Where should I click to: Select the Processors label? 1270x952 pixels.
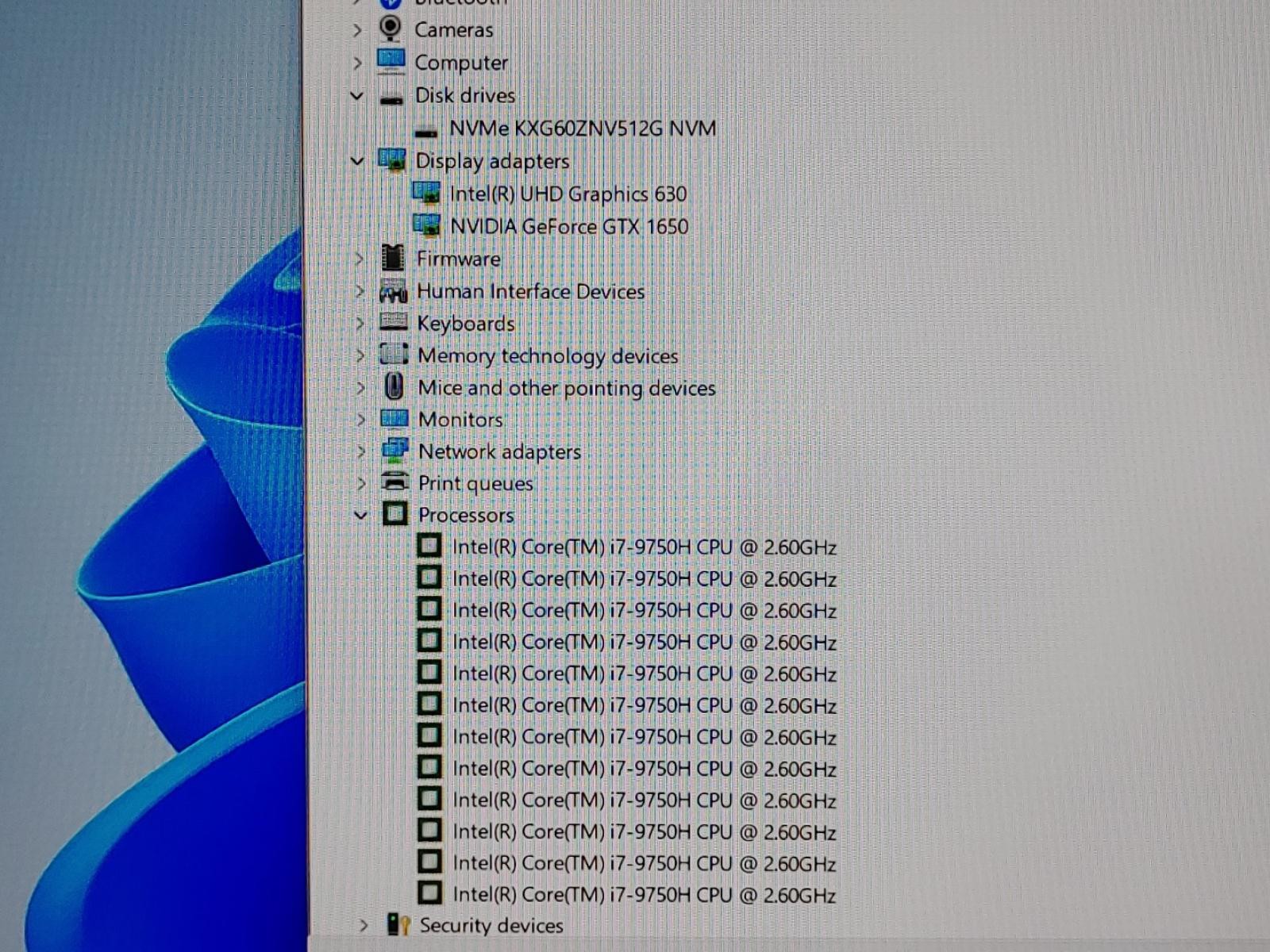[x=466, y=515]
